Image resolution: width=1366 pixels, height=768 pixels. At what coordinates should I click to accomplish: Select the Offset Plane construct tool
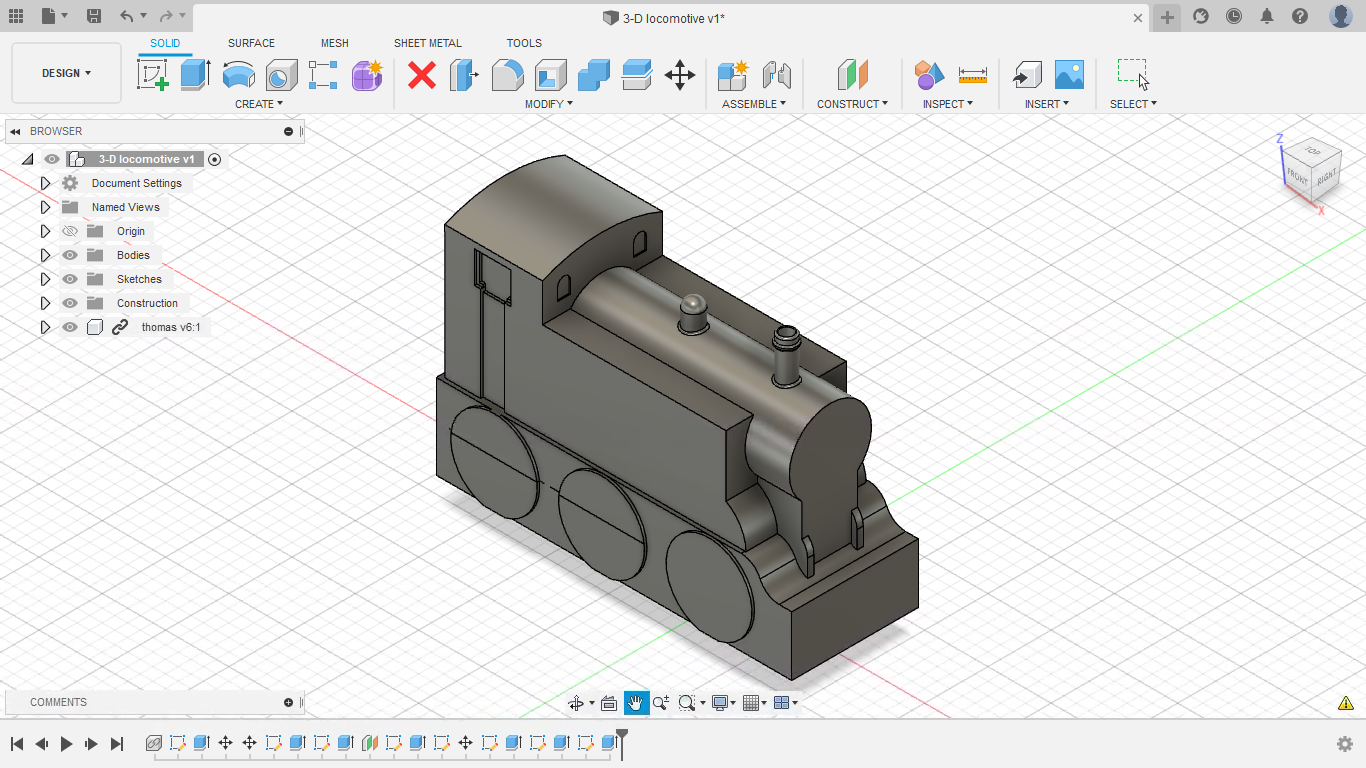pyautogui.click(x=852, y=75)
